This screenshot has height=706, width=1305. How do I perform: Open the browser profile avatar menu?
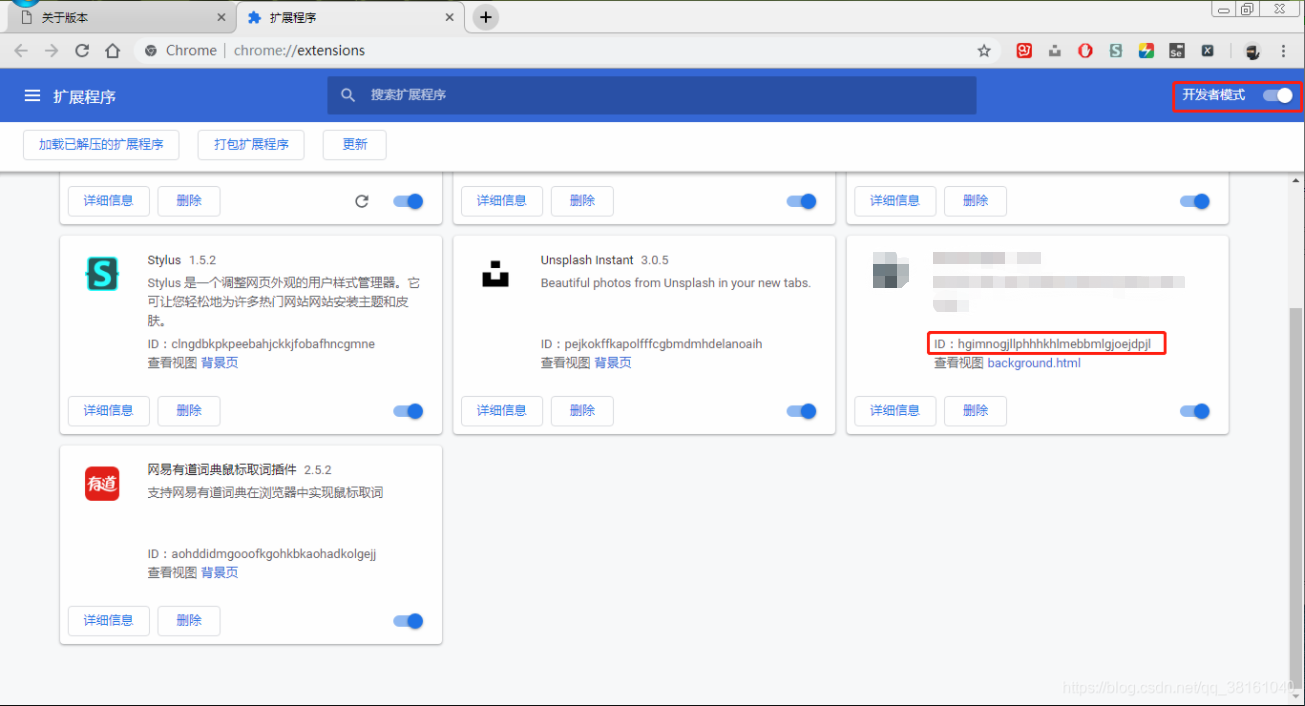tap(1252, 50)
